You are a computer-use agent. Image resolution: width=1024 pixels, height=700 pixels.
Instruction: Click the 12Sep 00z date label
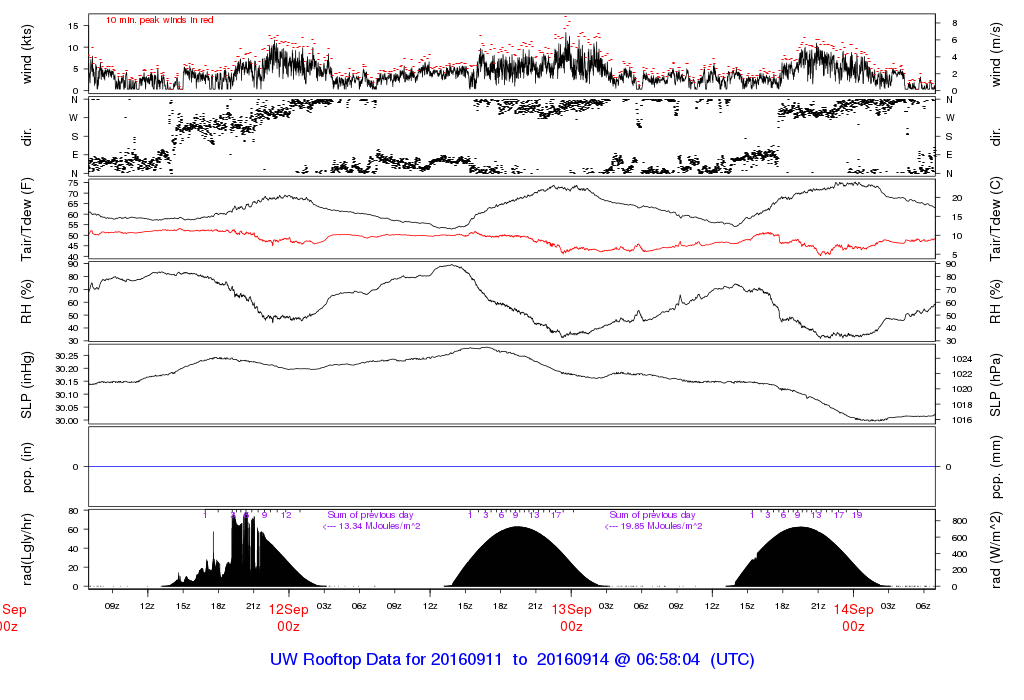(289, 618)
